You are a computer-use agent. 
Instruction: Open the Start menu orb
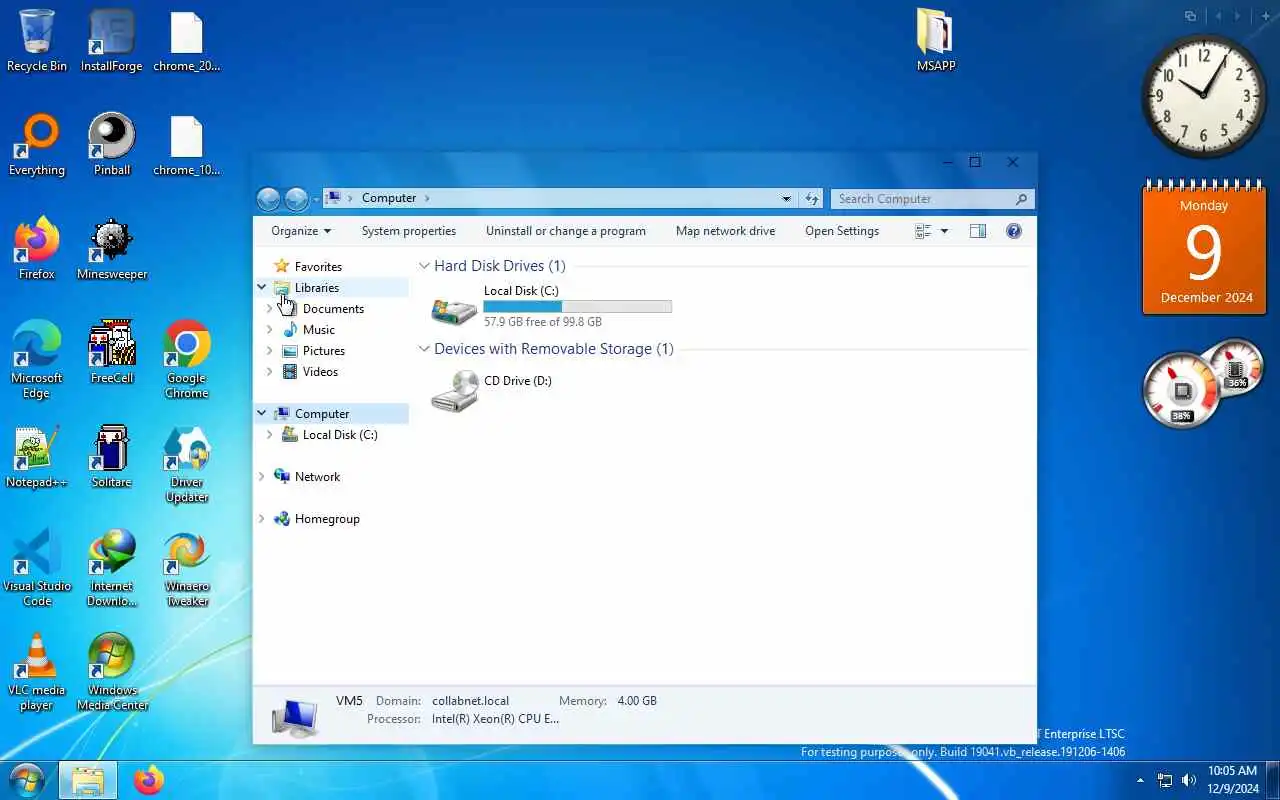pos(27,780)
